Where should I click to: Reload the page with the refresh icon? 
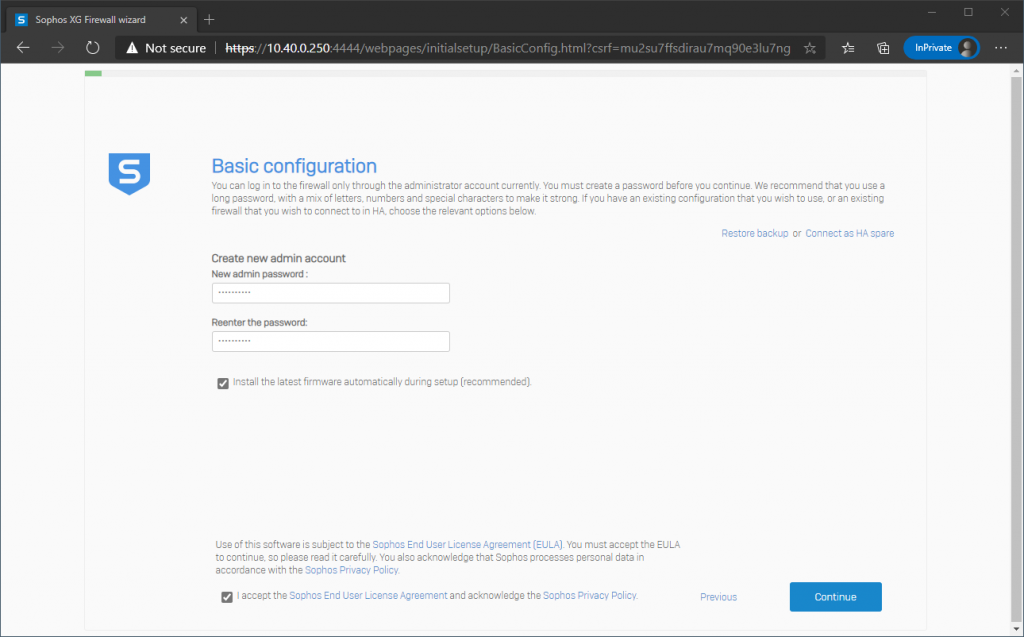pyautogui.click(x=93, y=48)
